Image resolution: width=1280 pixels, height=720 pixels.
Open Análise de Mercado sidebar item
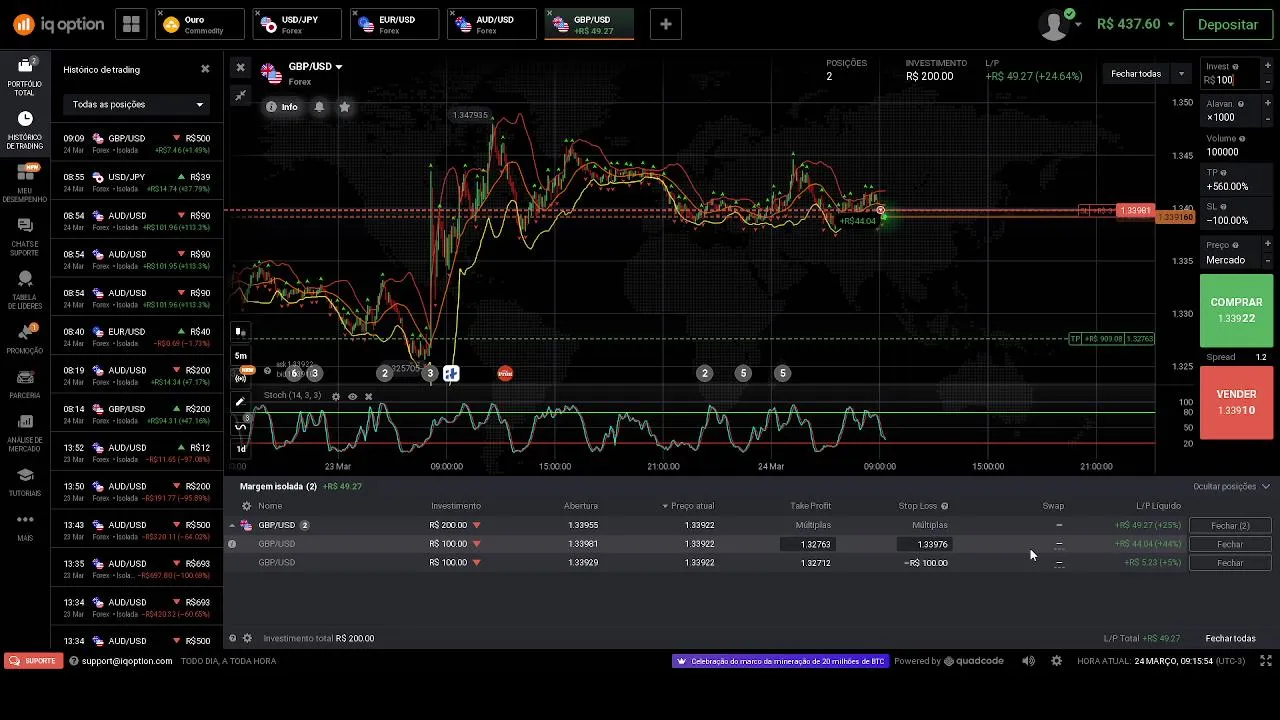pyautogui.click(x=25, y=433)
